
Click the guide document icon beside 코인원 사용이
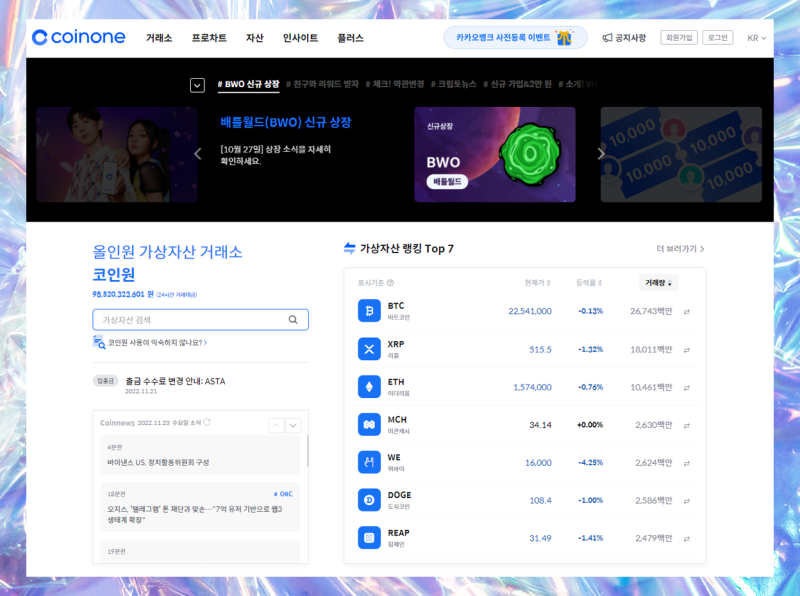(x=99, y=342)
